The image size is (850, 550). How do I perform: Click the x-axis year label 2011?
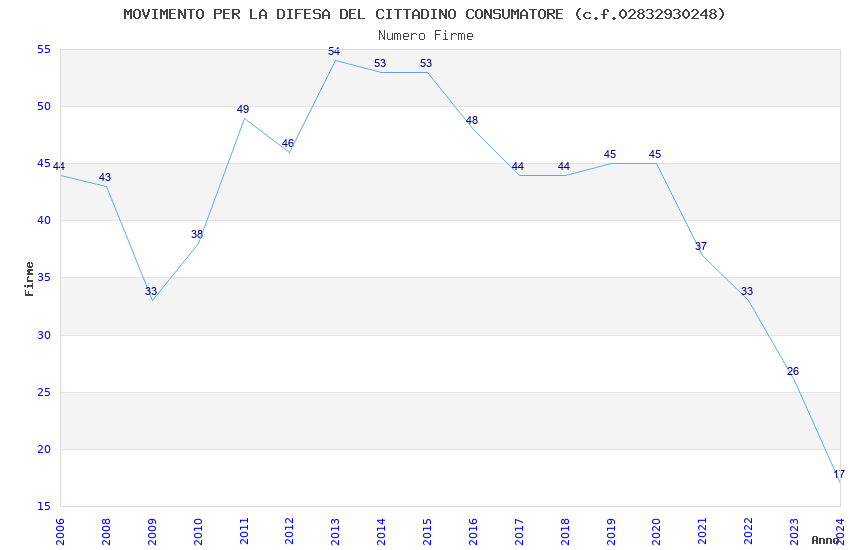point(244,530)
